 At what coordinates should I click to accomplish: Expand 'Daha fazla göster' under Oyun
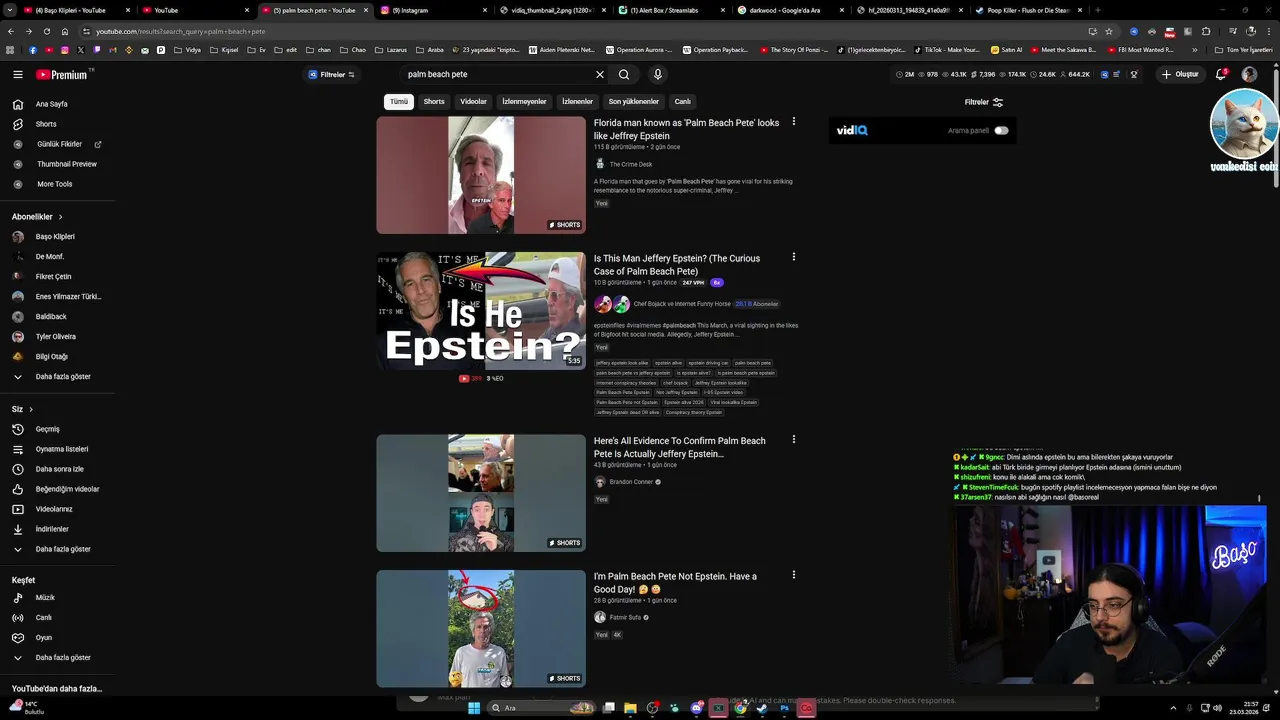(63, 658)
